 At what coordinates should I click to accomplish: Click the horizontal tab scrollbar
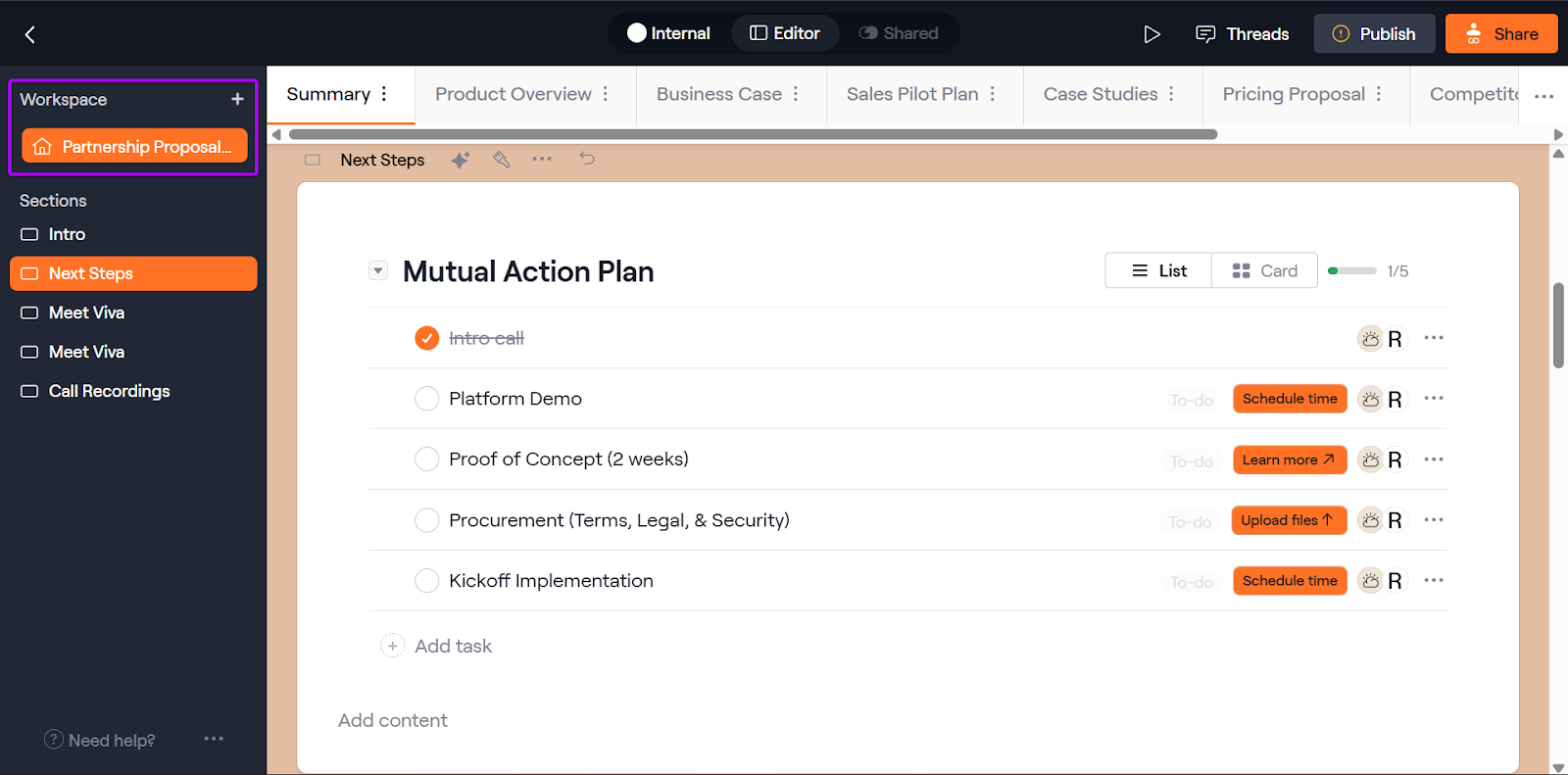753,134
